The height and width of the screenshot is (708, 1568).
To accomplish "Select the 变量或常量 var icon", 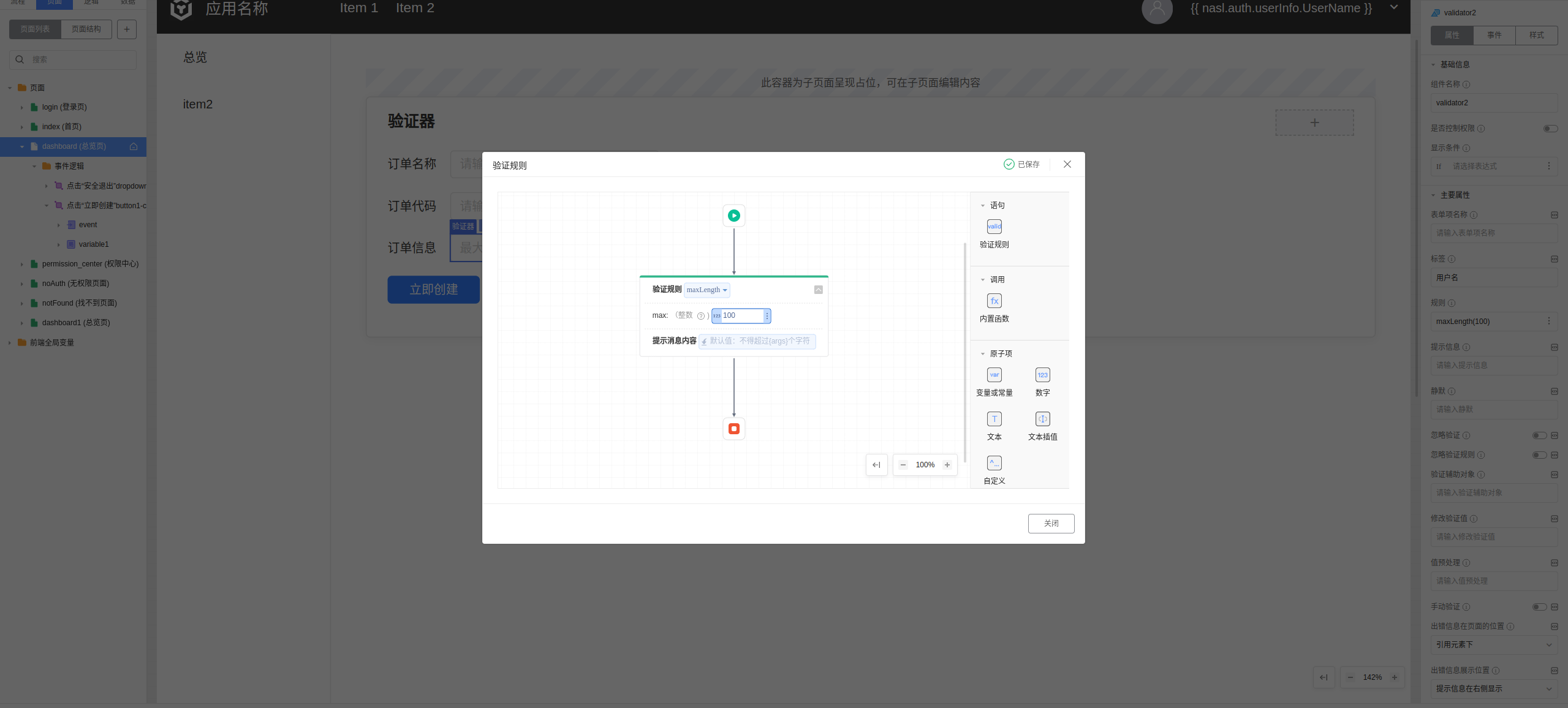I will point(994,375).
